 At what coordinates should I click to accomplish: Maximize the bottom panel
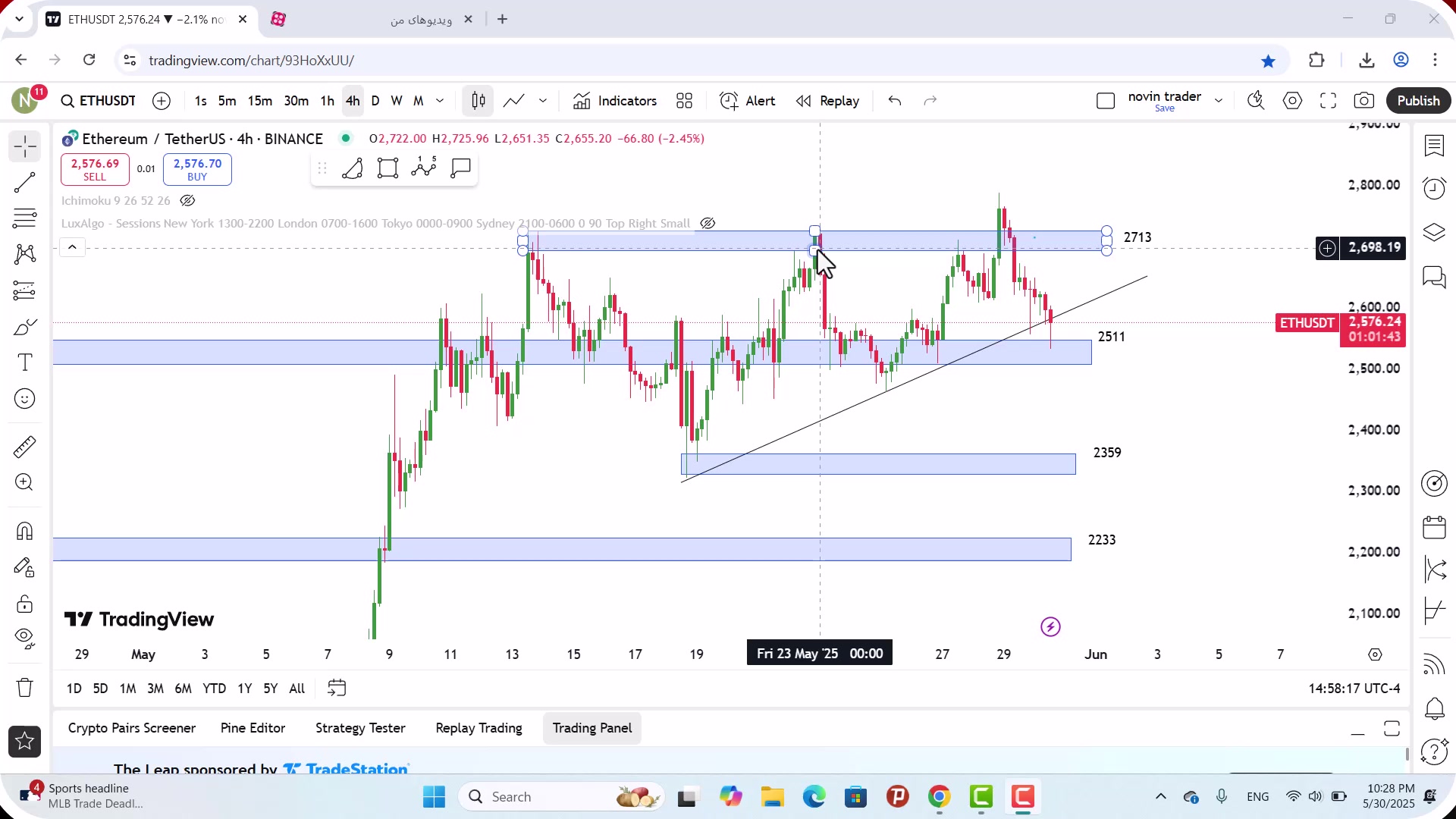[1392, 729]
